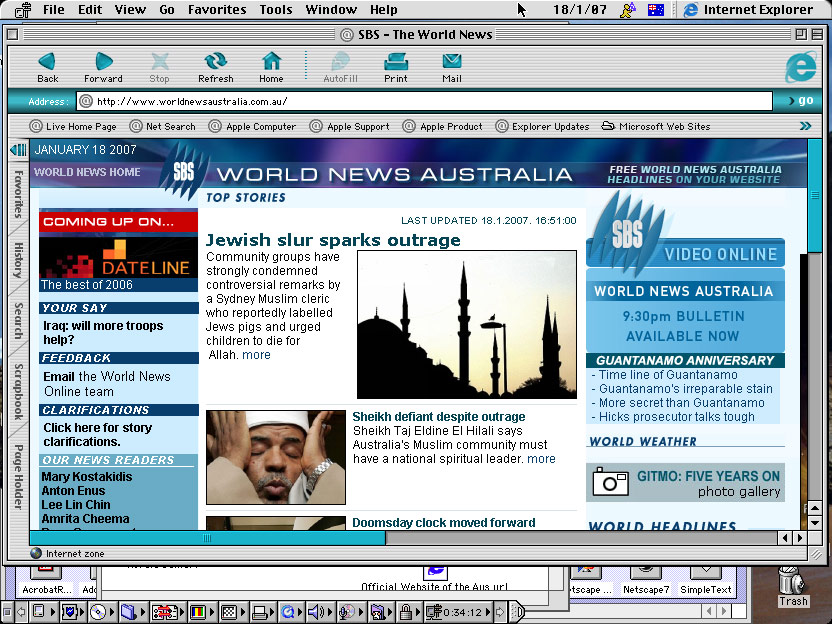832x624 pixels.
Task: Open the Internet Explorer application menu
Action: pyautogui.click(x=749, y=10)
